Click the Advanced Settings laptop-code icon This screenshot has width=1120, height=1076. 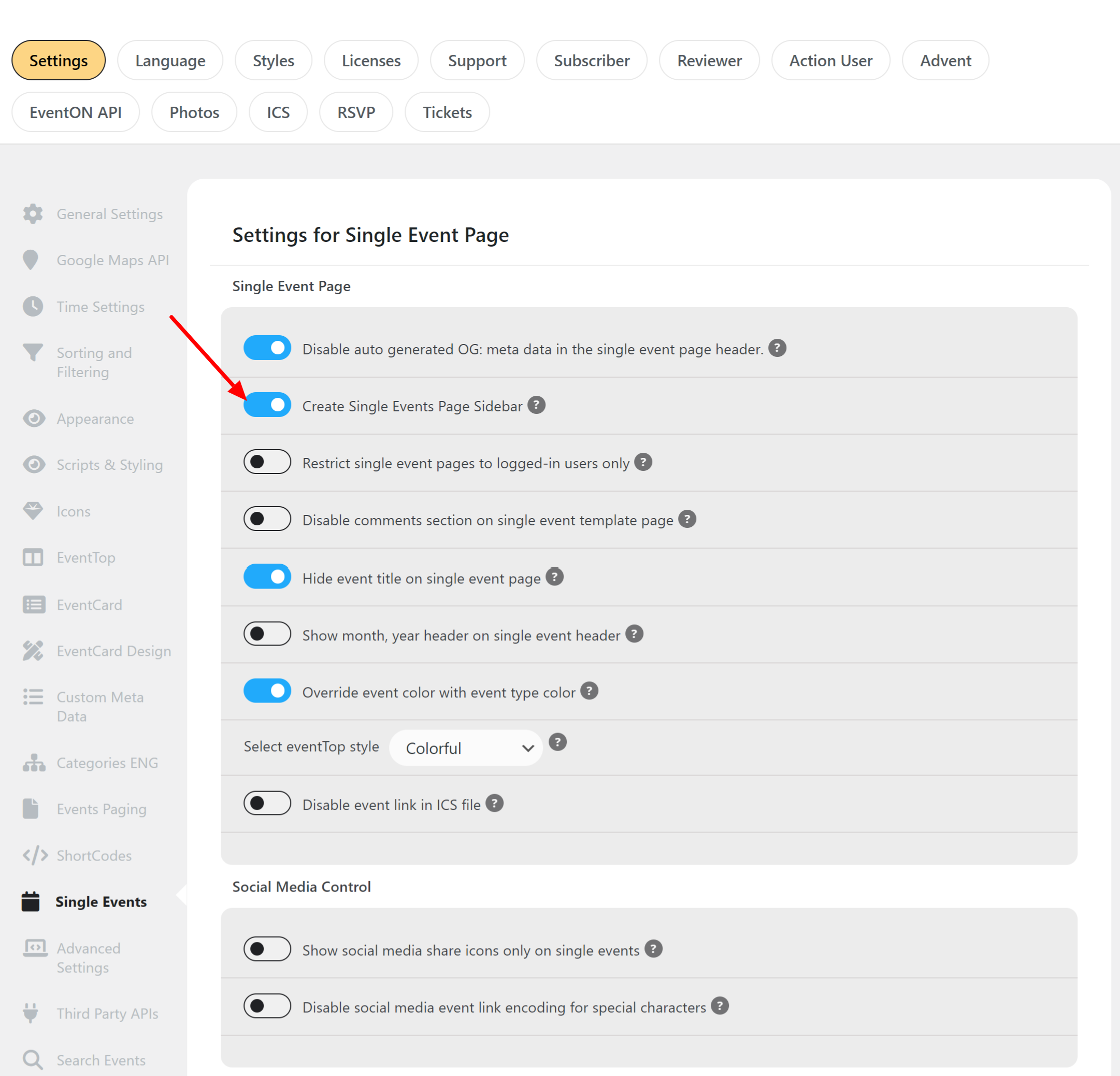point(35,948)
